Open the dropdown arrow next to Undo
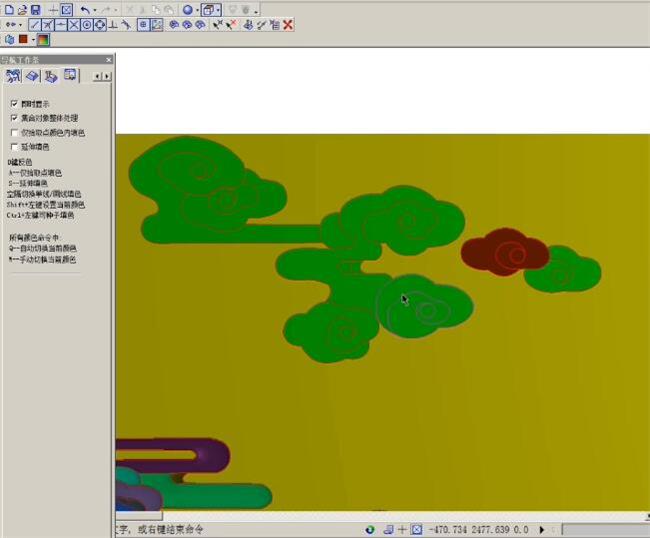The width and height of the screenshot is (650, 538). (x=95, y=10)
